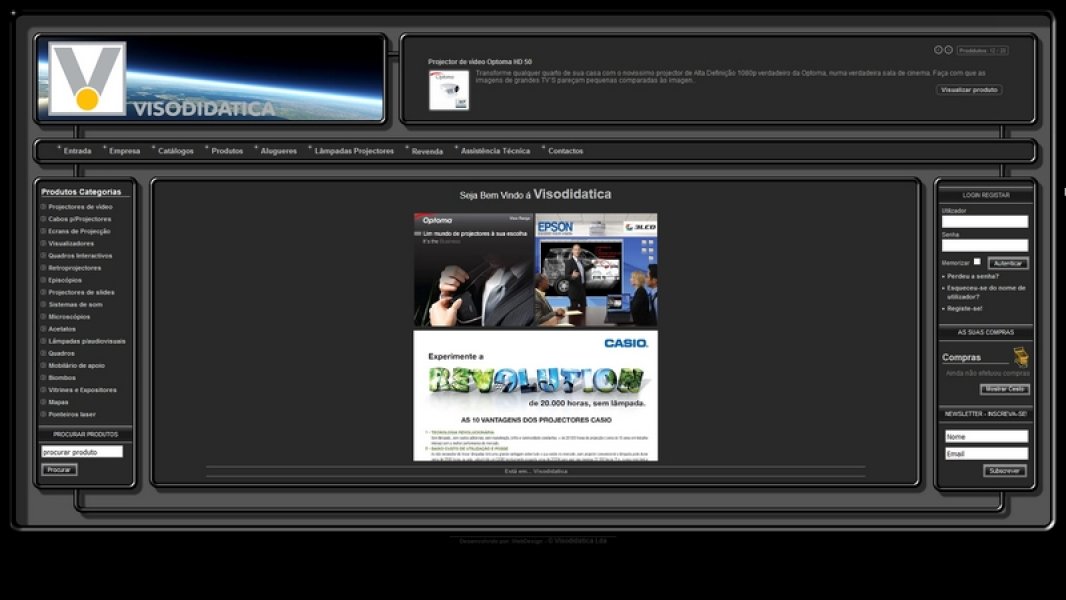Click the Visodidatica logo banner
Screen dimensions: 1066x600
(x=211, y=79)
